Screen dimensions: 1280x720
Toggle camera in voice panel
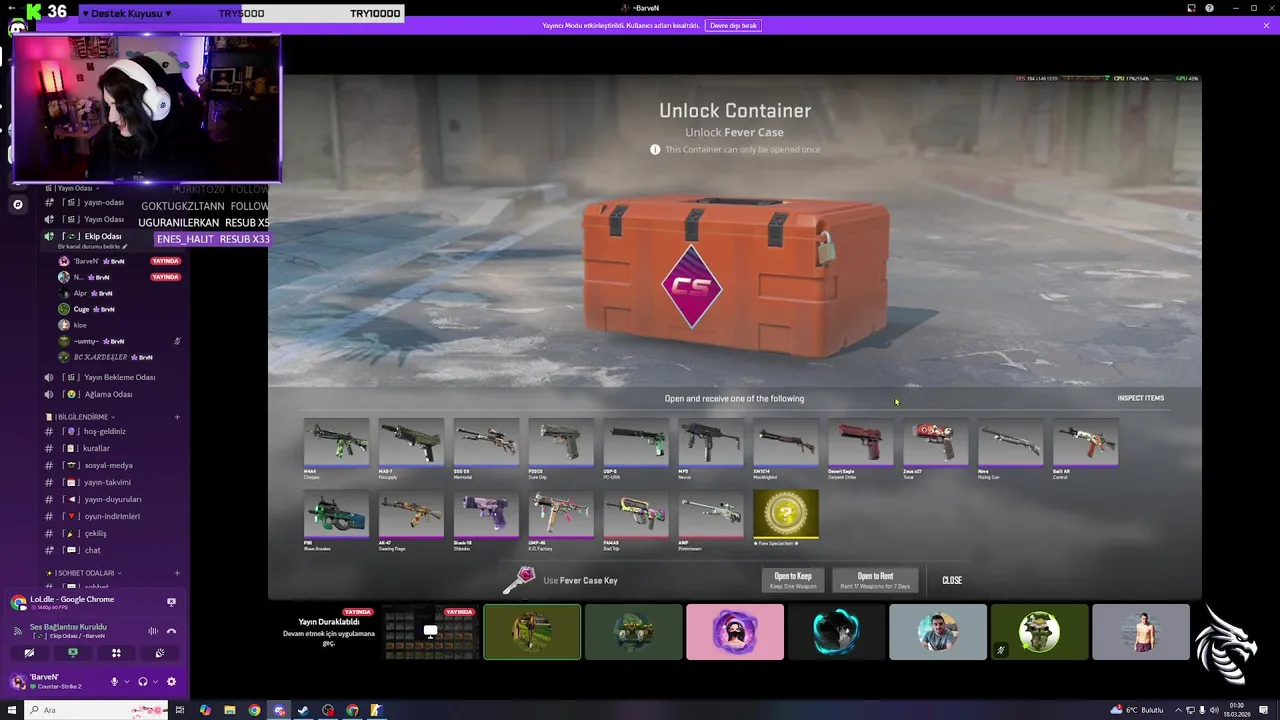(x=29, y=653)
